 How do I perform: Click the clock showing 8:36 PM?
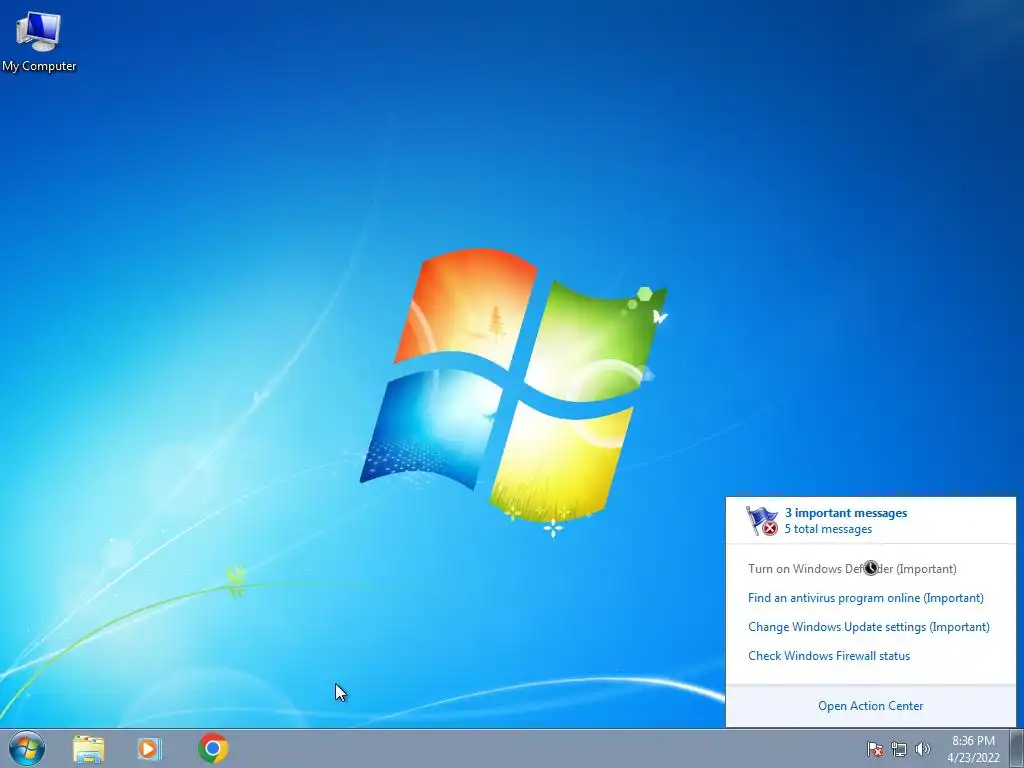pyautogui.click(x=973, y=741)
